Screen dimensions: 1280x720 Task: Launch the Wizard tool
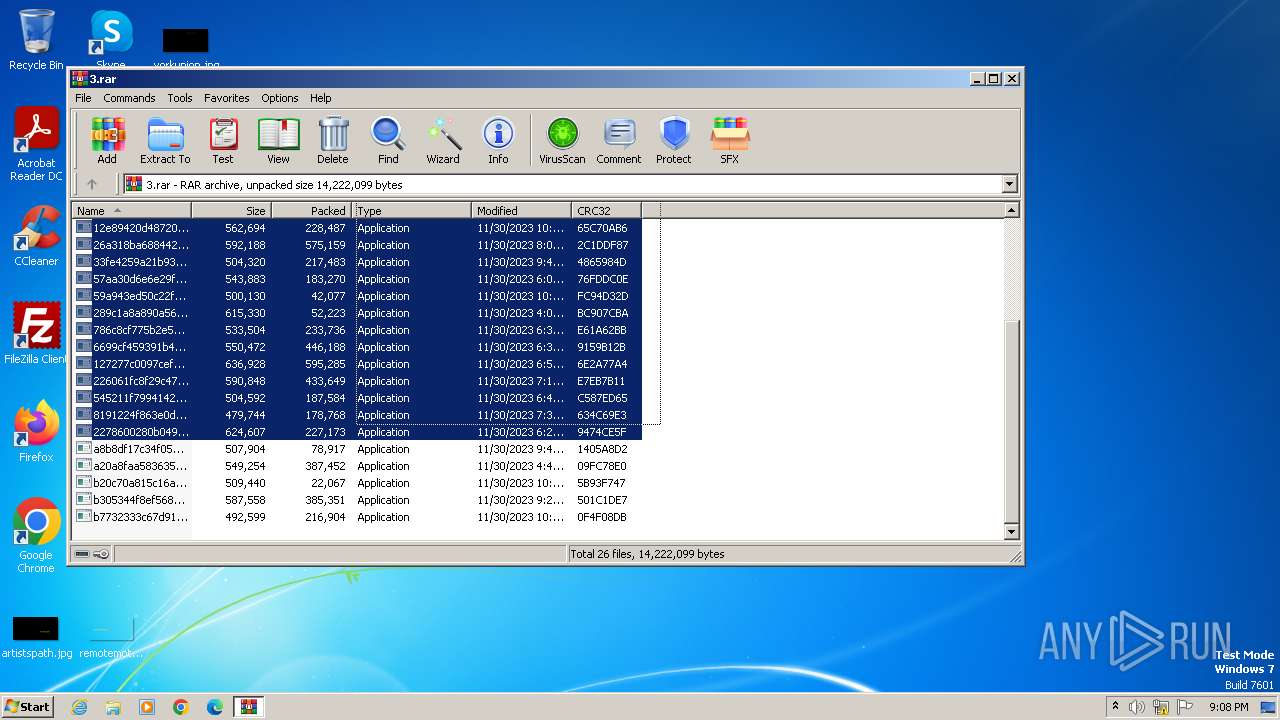coord(443,140)
